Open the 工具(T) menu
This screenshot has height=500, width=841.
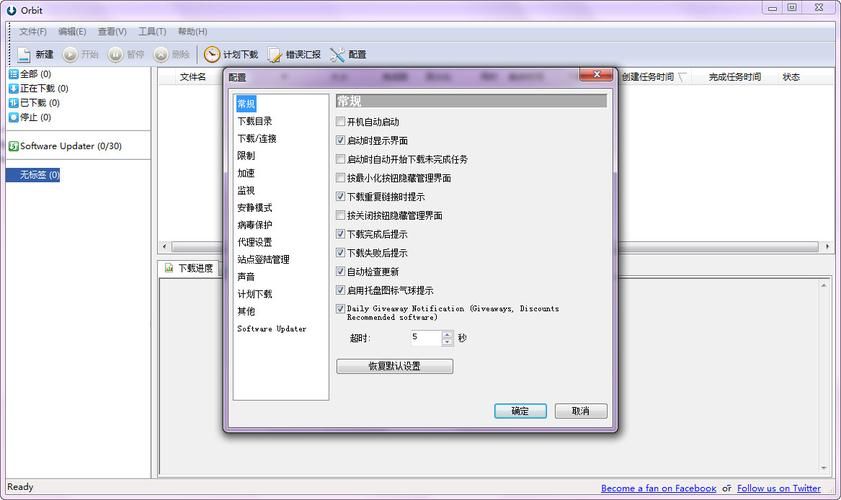coord(152,31)
